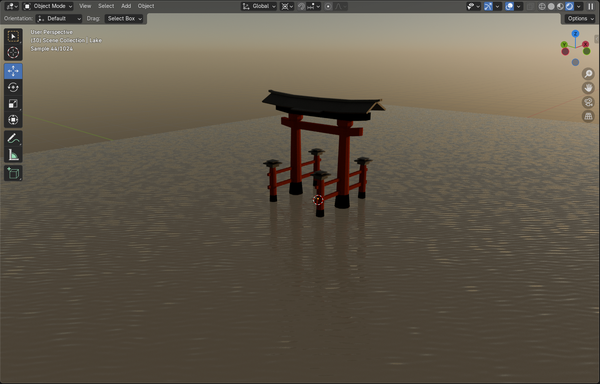Open the Add menu

[126, 6]
